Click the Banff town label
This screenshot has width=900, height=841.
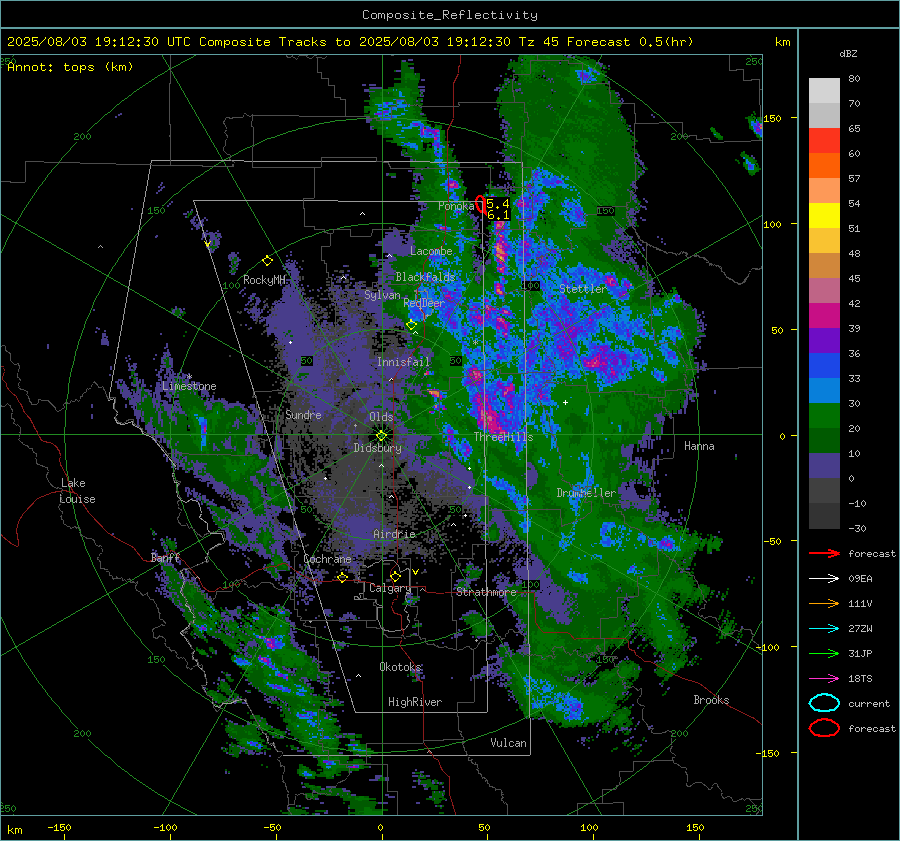click(165, 558)
